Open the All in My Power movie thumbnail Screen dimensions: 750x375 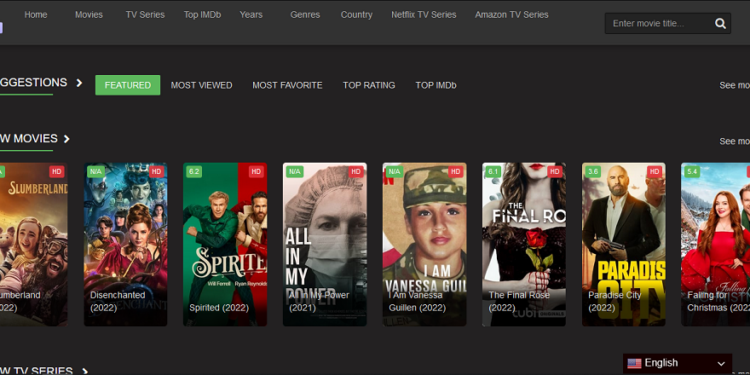[x=325, y=244]
